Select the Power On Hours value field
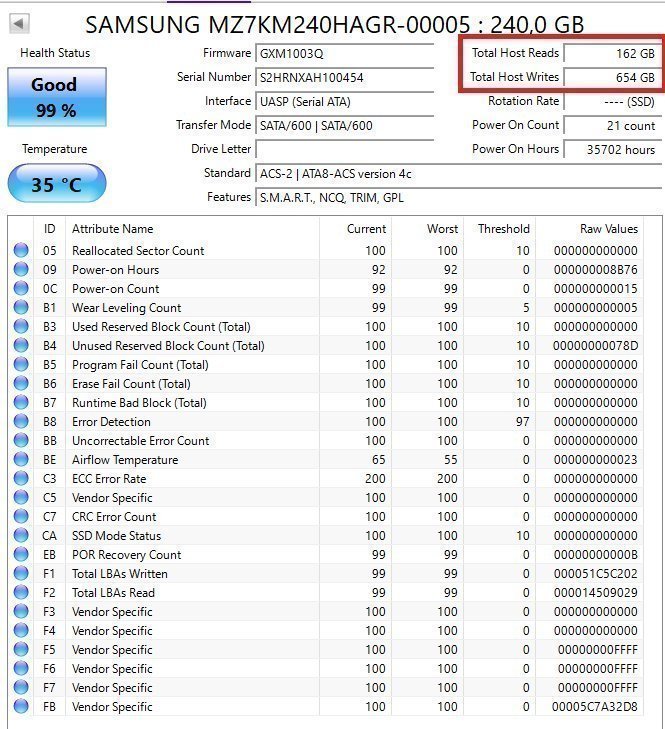The image size is (665, 729). click(610, 150)
